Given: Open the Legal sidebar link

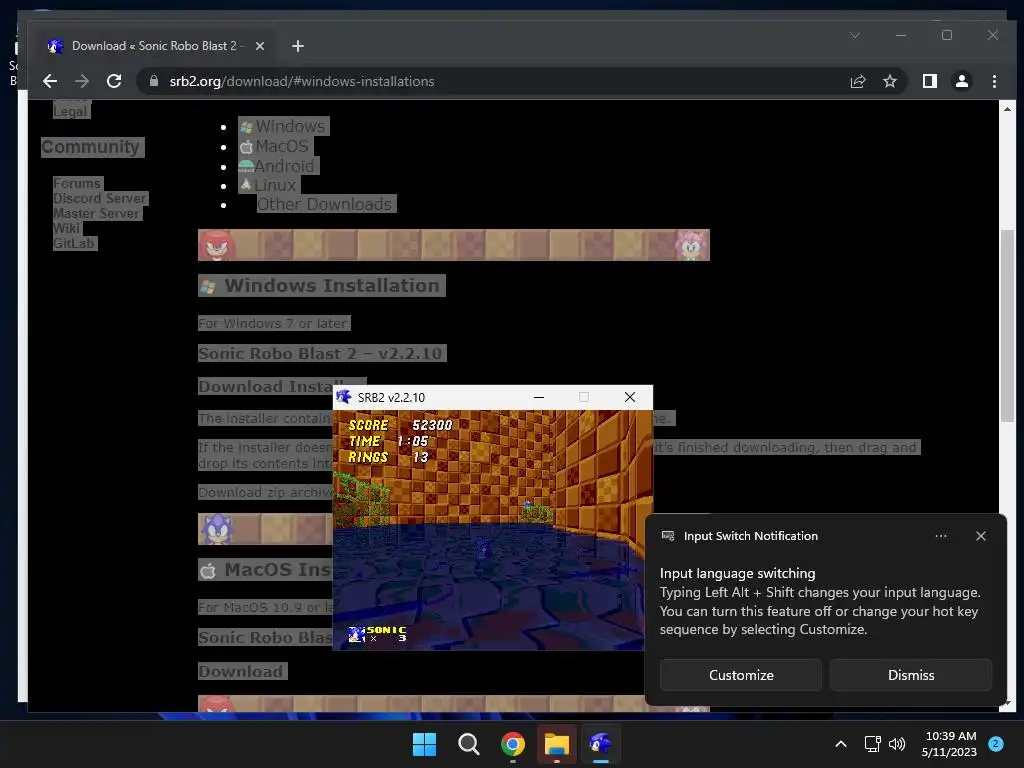Looking at the screenshot, I should [71, 111].
